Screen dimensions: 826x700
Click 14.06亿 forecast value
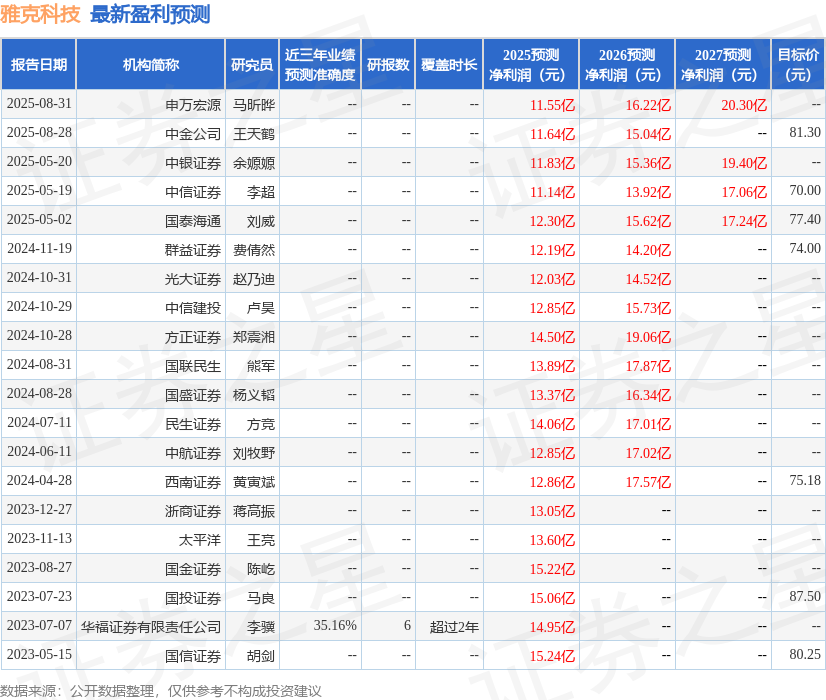(x=552, y=423)
